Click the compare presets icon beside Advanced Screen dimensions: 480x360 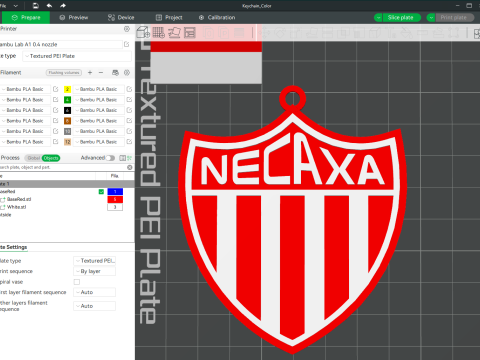tap(122, 158)
